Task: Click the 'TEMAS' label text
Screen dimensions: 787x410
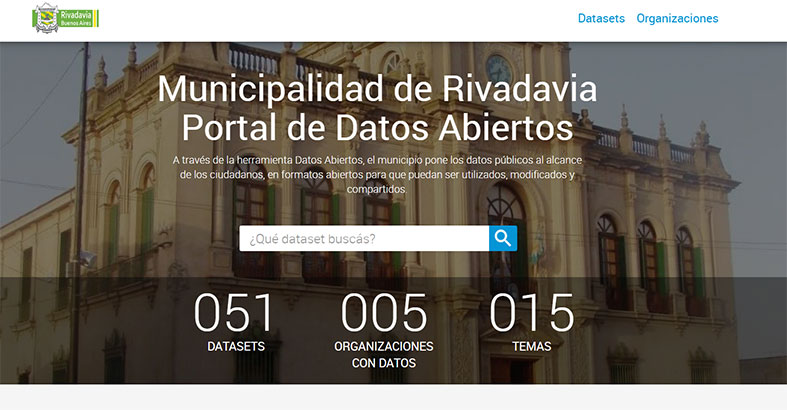Action: (x=532, y=346)
